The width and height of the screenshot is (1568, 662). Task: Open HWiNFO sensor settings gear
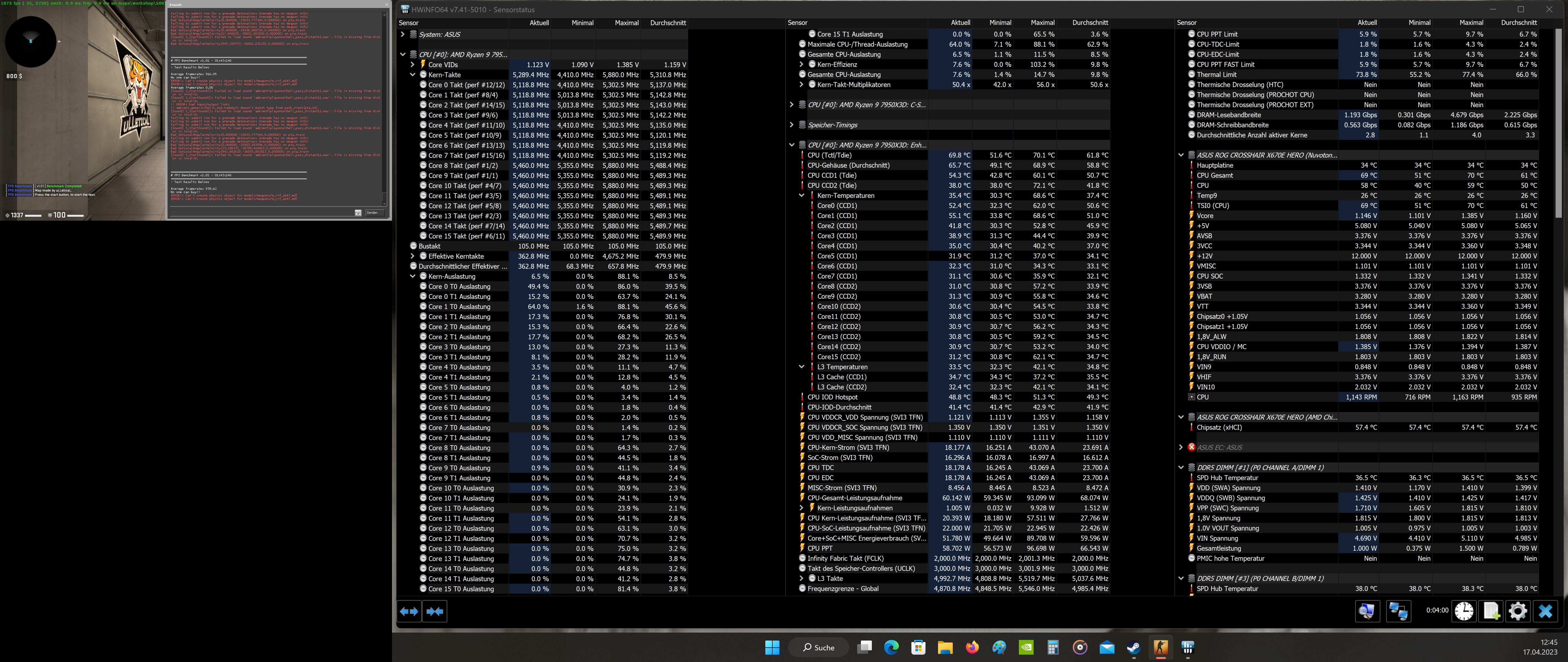tap(1517, 611)
